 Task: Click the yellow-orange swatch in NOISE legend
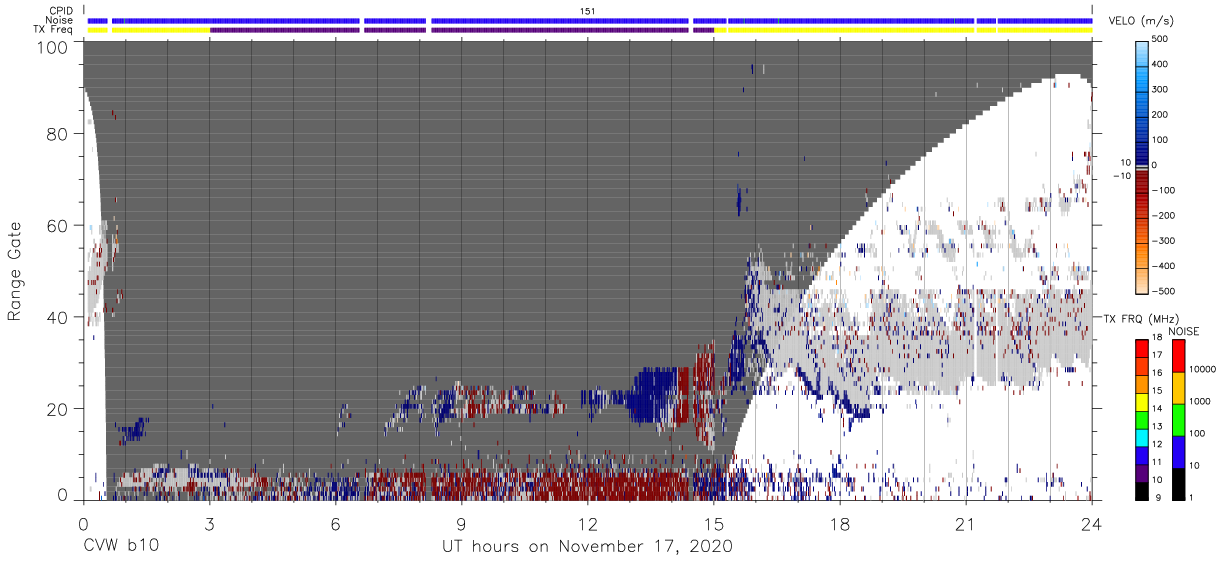[x=1180, y=387]
